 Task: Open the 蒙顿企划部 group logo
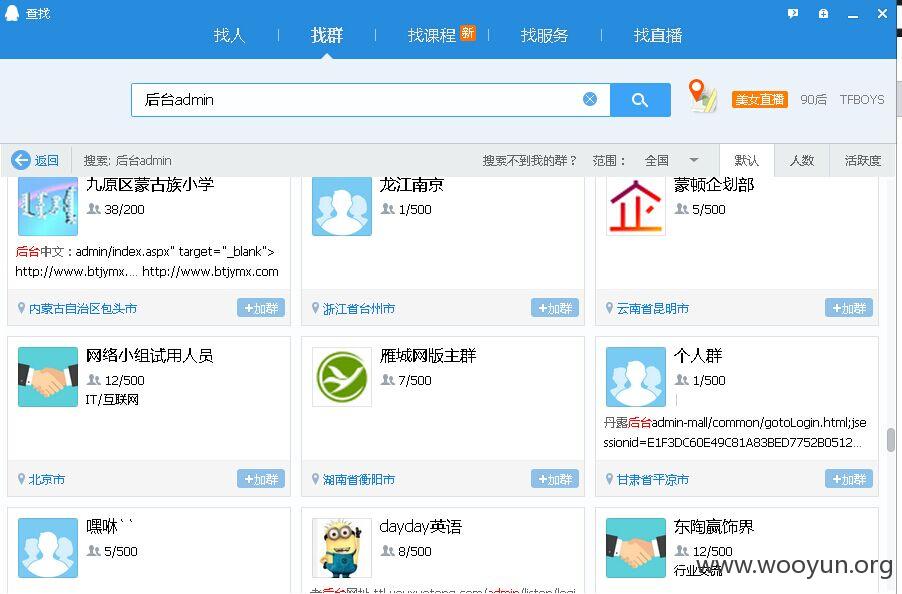click(x=636, y=206)
